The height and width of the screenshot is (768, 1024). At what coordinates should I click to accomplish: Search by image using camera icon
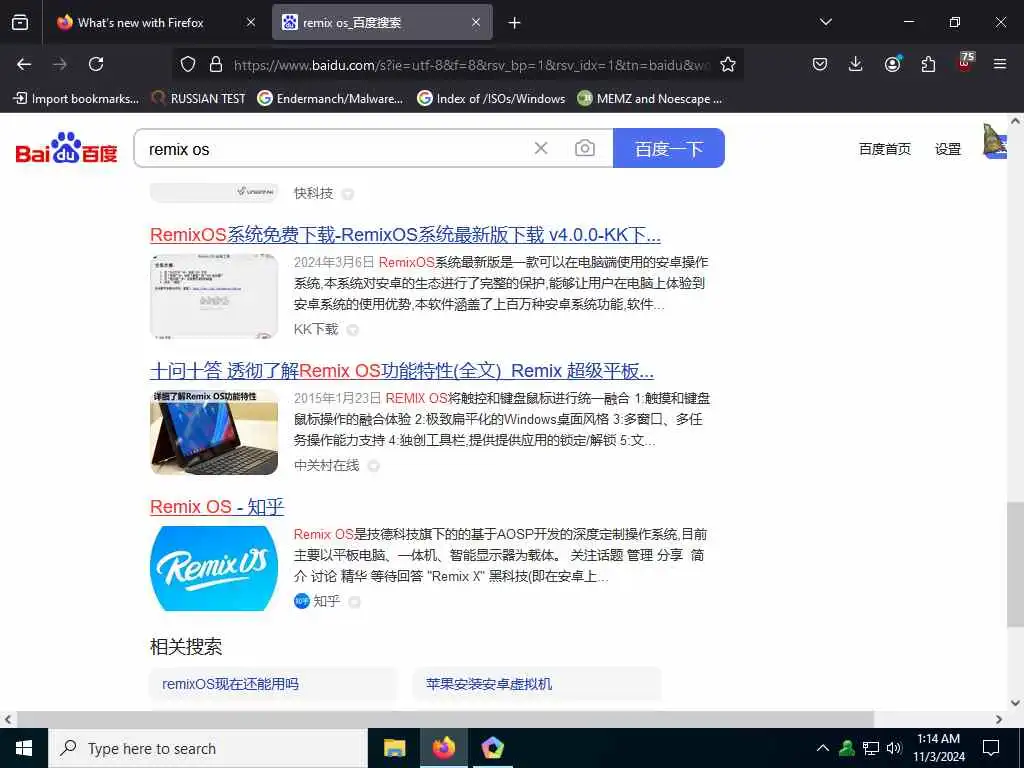coord(584,148)
